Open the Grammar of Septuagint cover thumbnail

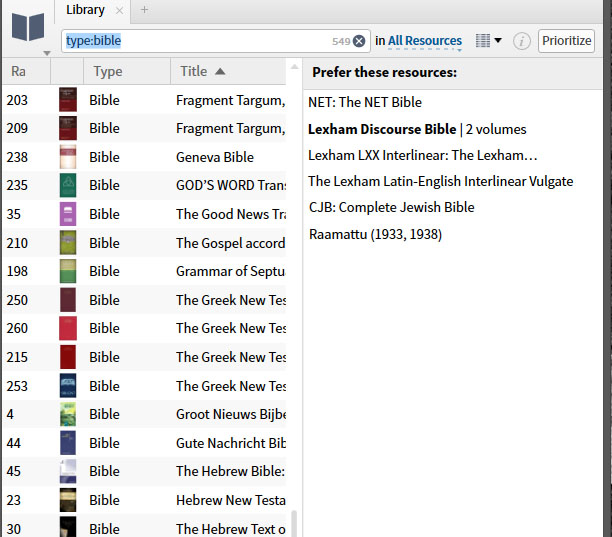point(68,271)
